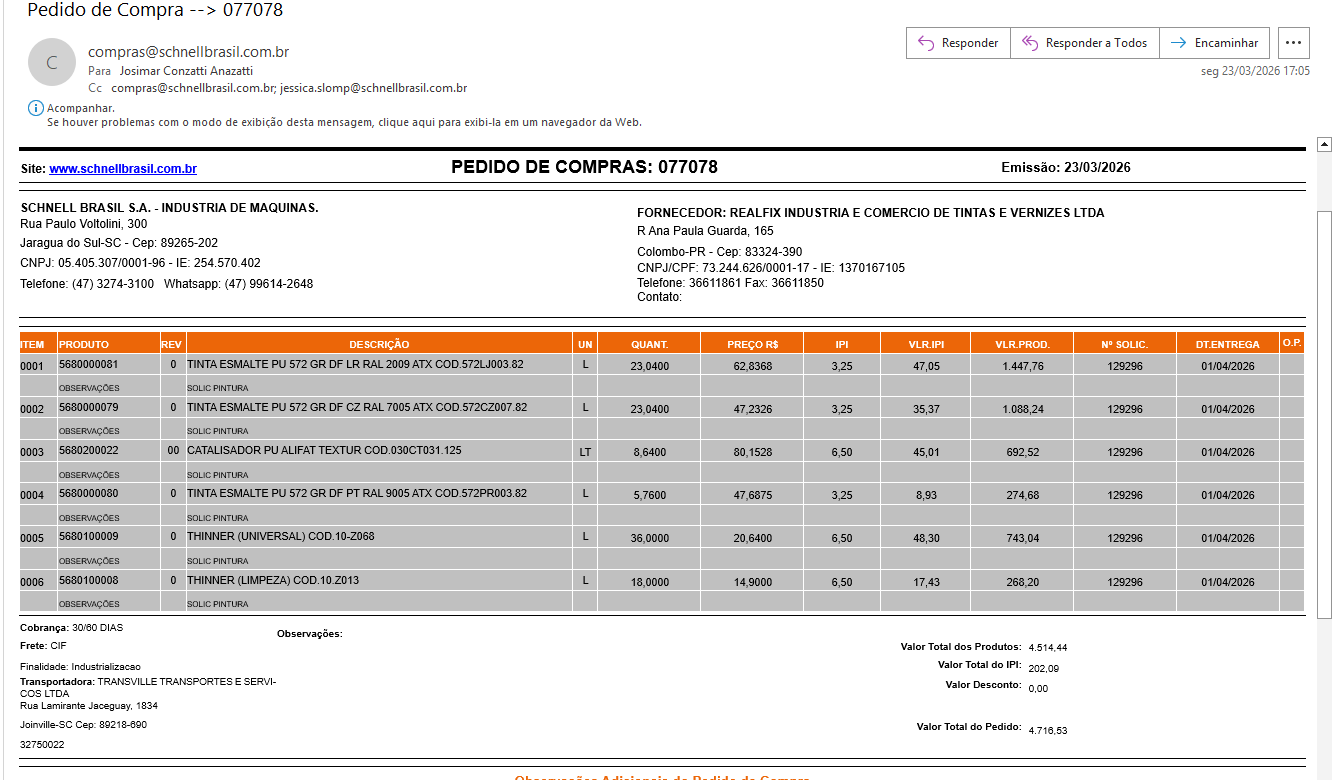Click the sender address compras@schnellbrasil.com.br
Viewport: 1333px width, 780px height.
click(188, 52)
